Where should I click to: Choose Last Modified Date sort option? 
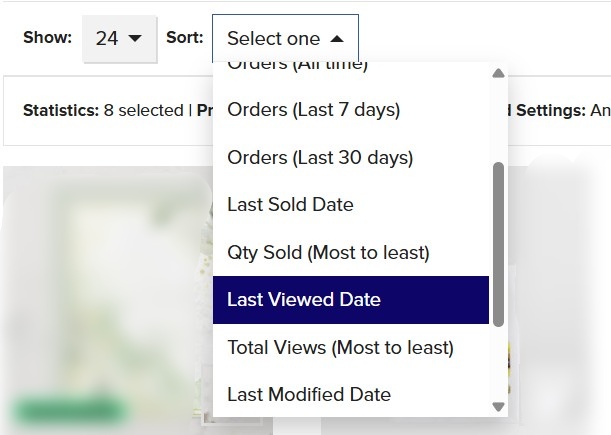pos(351,394)
